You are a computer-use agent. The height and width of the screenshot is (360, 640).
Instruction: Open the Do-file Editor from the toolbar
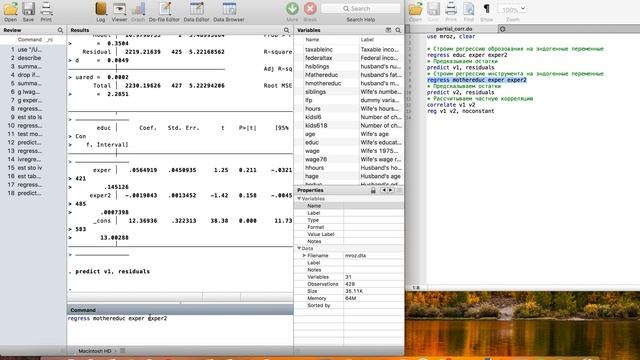[164, 9]
